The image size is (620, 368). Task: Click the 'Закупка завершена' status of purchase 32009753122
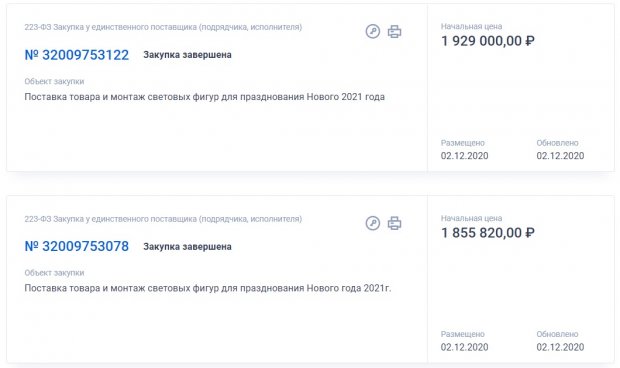[187, 55]
